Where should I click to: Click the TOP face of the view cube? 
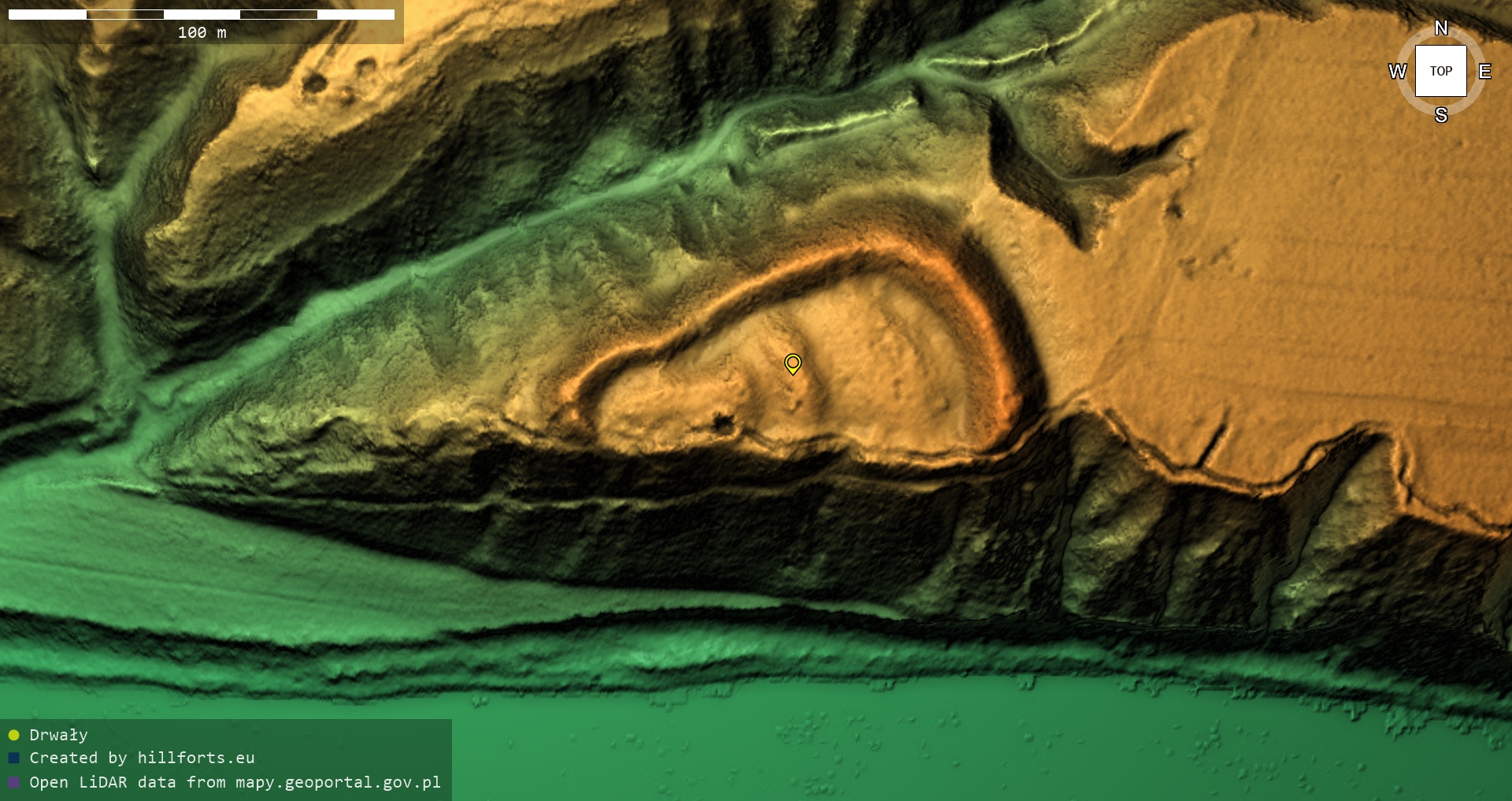pos(1440,71)
